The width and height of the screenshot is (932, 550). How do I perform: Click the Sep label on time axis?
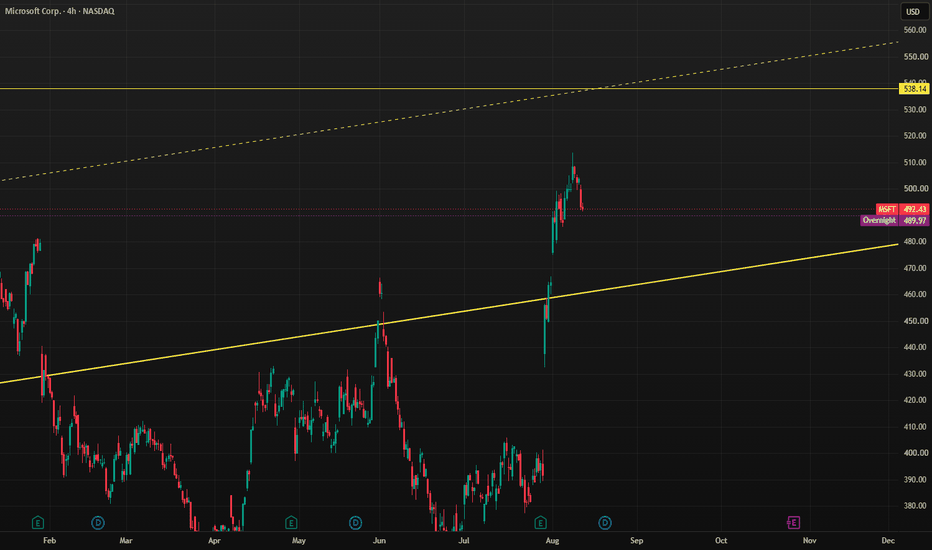point(637,540)
